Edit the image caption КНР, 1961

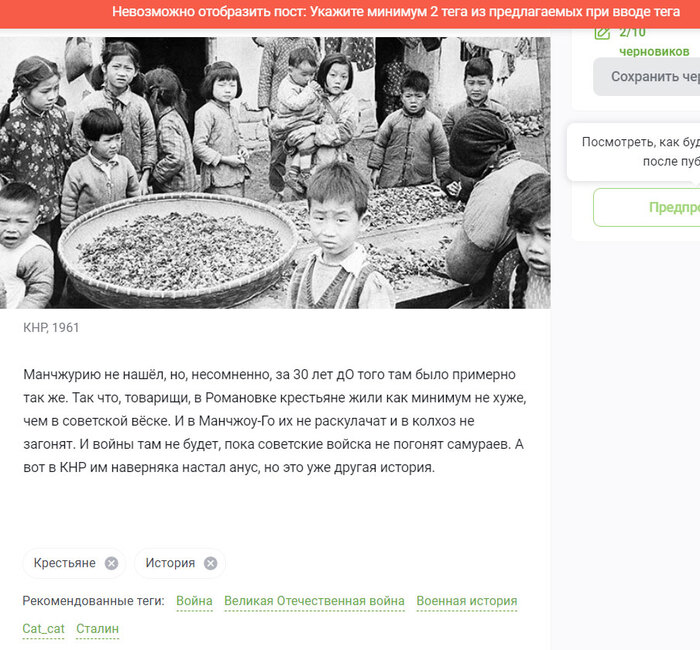click(51, 328)
